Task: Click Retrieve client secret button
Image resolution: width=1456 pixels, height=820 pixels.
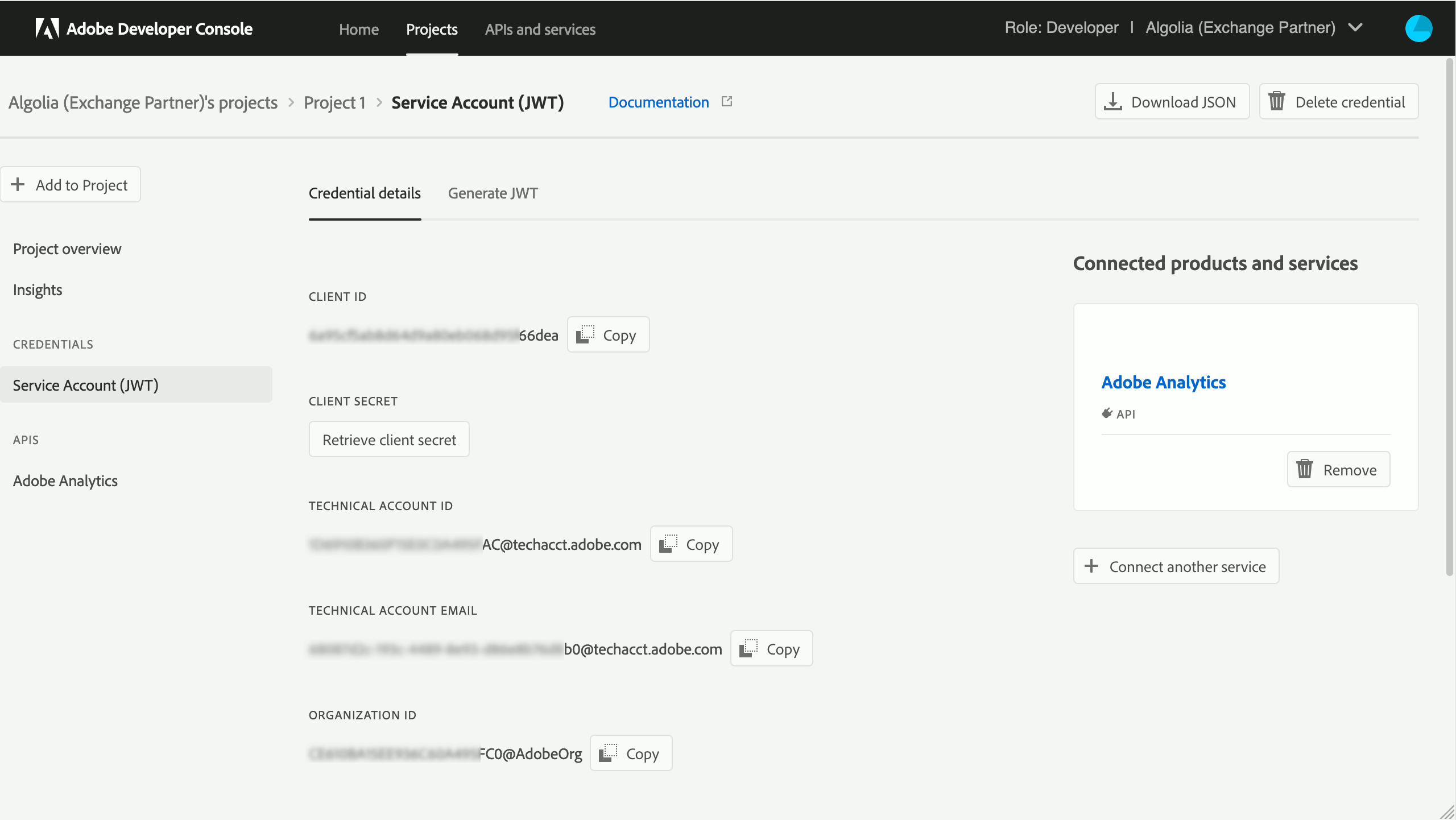Action: 389,440
